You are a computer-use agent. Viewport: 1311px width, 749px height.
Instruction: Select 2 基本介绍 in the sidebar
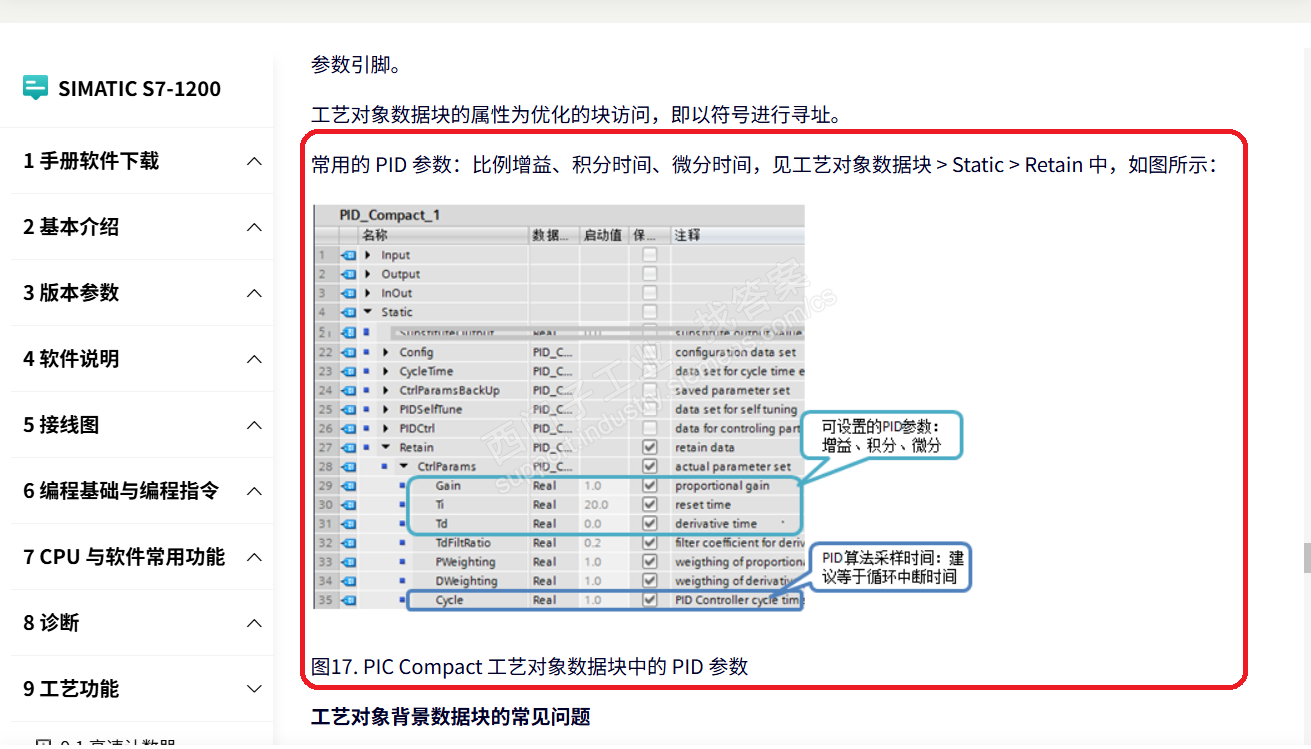tap(71, 227)
